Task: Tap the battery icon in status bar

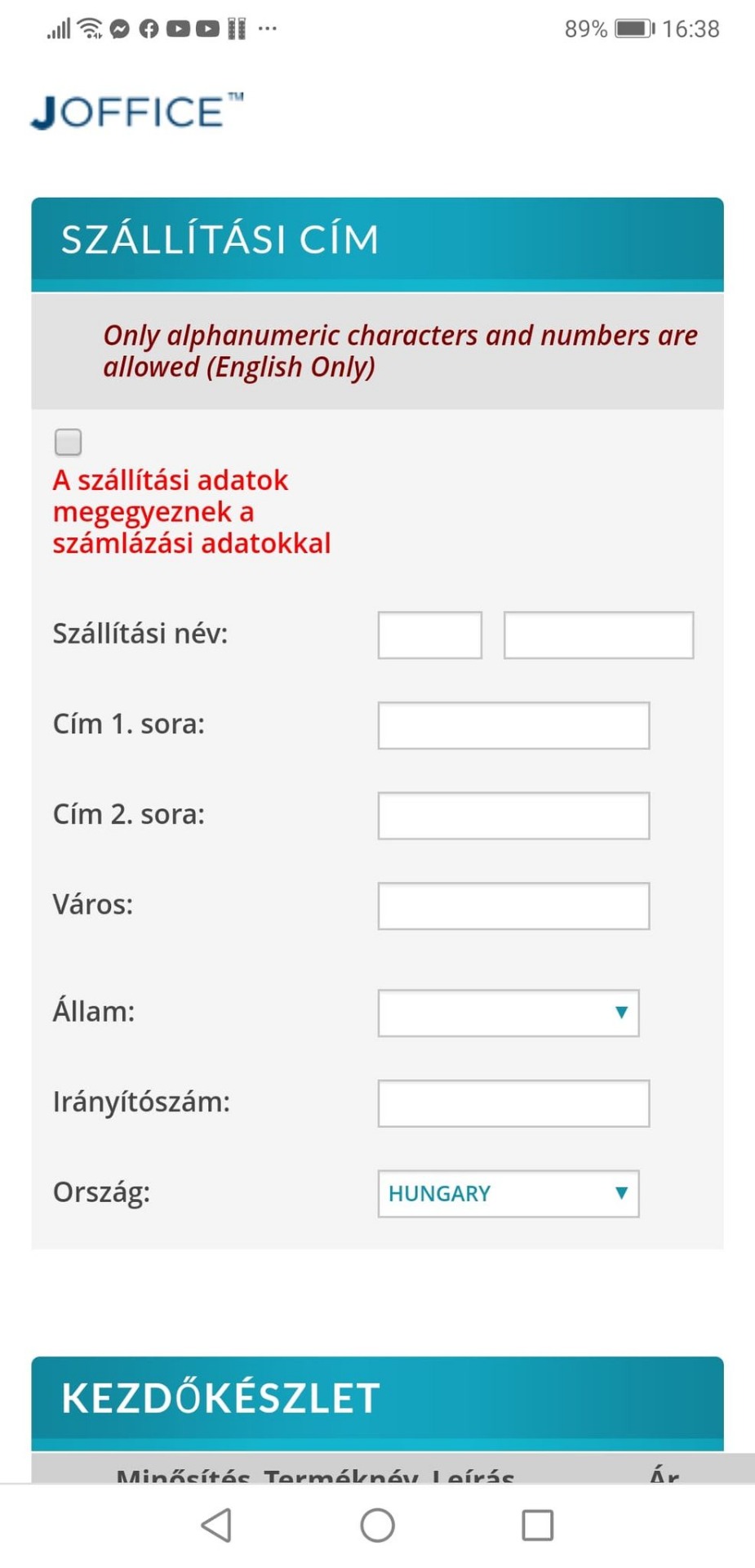Action: [x=634, y=29]
